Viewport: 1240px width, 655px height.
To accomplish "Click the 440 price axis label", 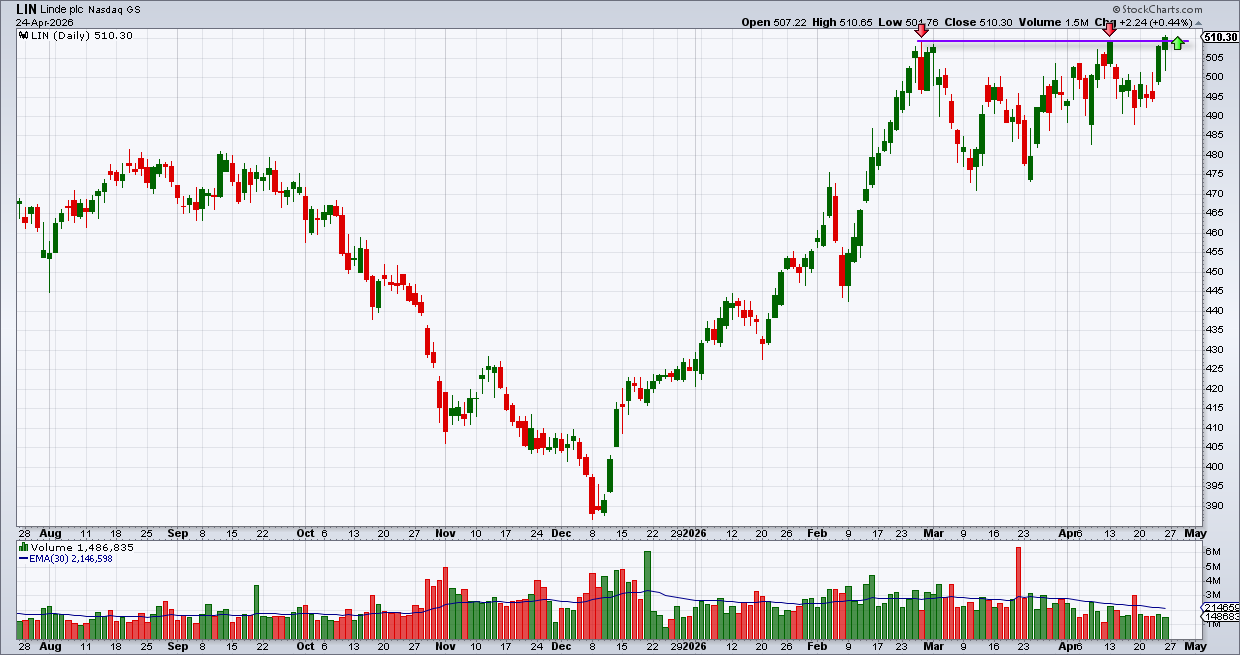I will pos(1212,310).
